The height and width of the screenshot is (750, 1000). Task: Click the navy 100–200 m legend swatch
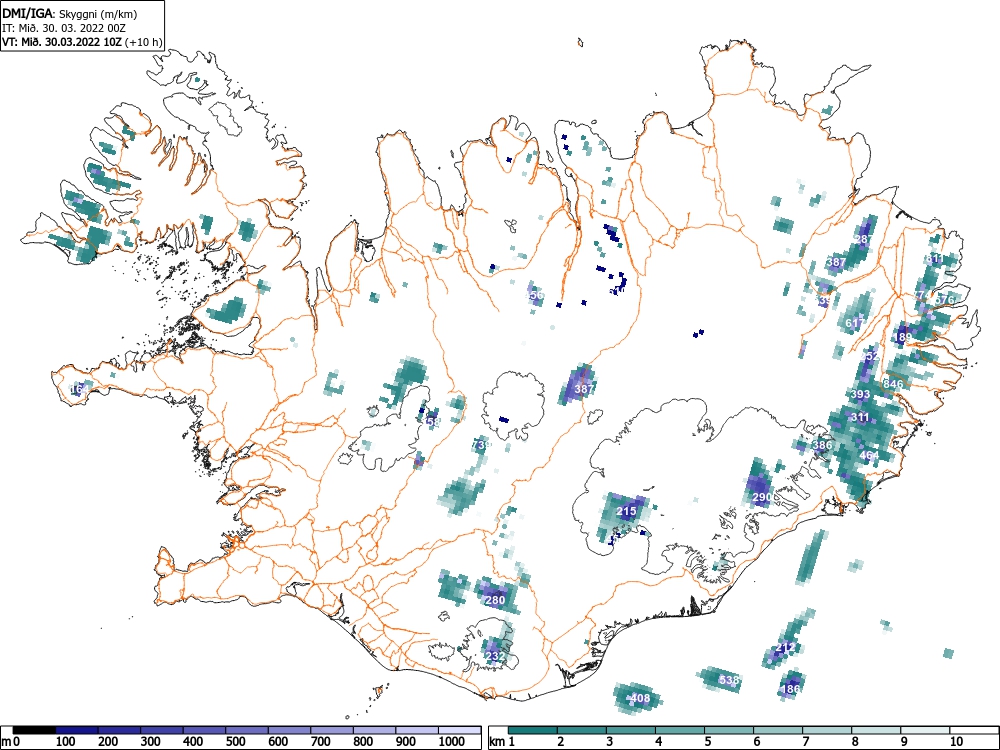pyautogui.click(x=77, y=730)
